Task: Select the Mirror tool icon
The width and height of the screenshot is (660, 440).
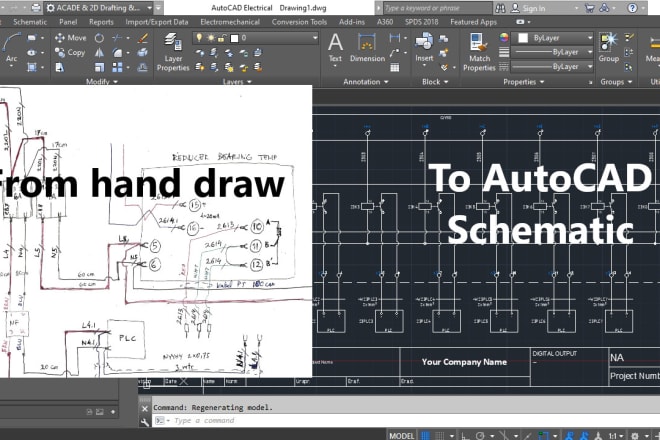Action: 99,53
